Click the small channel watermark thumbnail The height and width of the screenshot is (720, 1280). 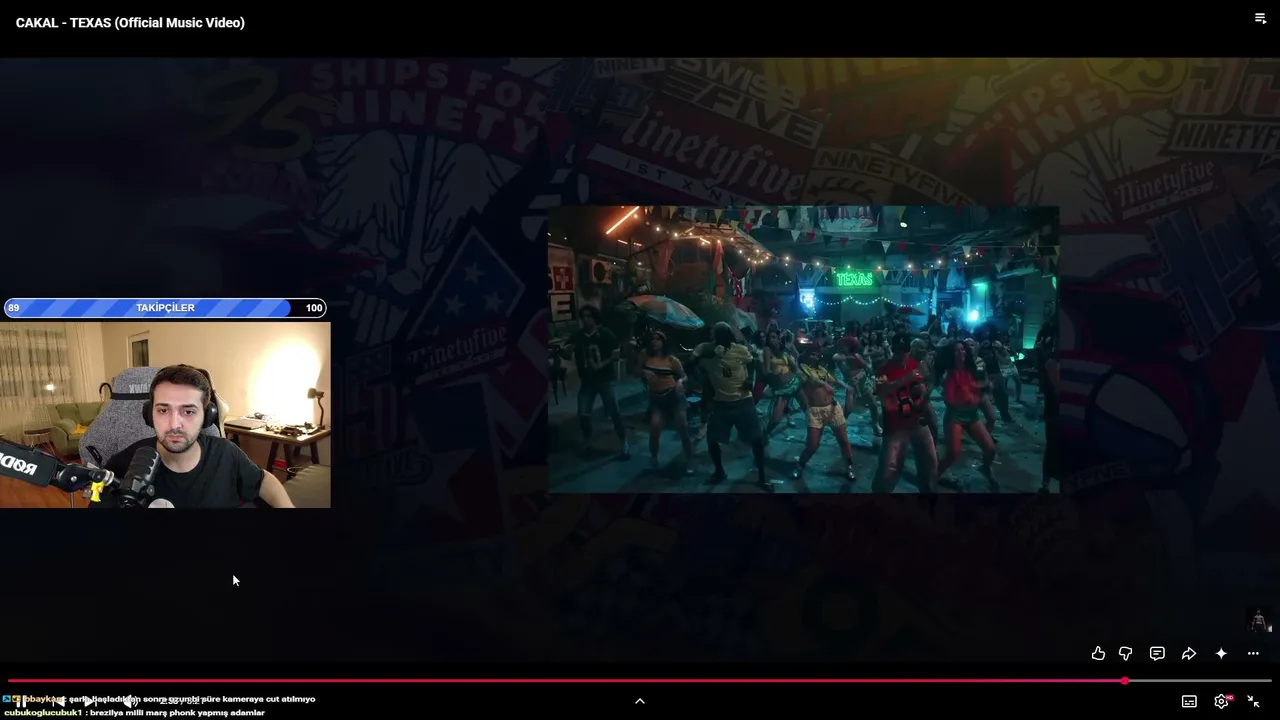[1260, 620]
